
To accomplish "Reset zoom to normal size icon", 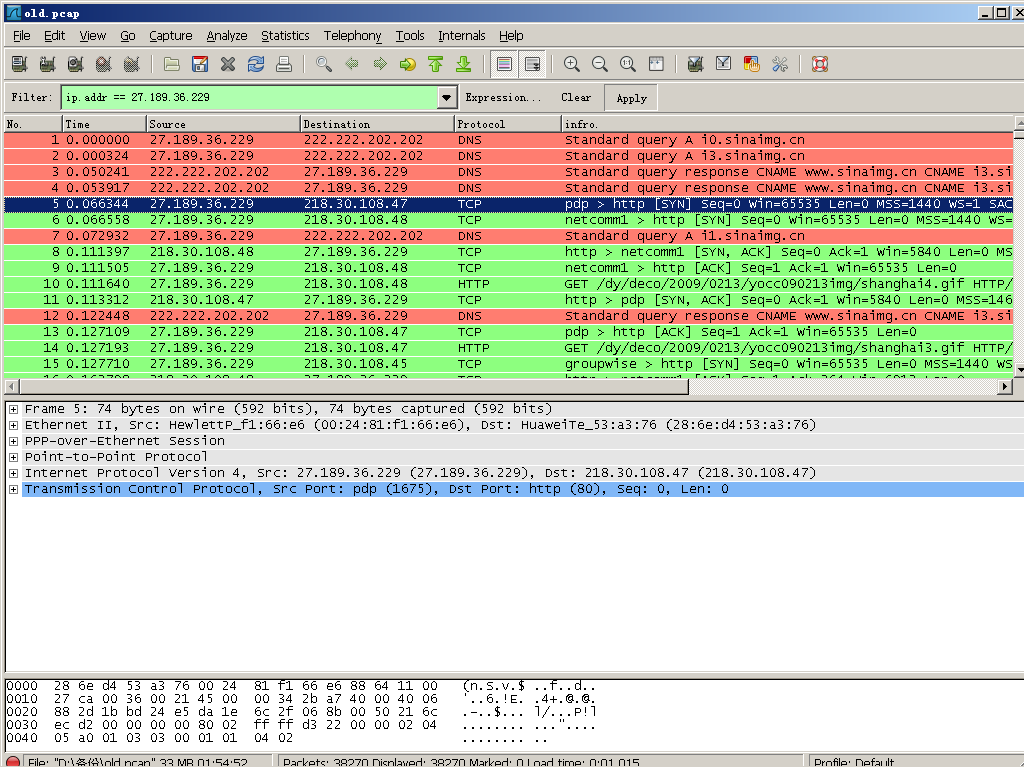I will 628,64.
